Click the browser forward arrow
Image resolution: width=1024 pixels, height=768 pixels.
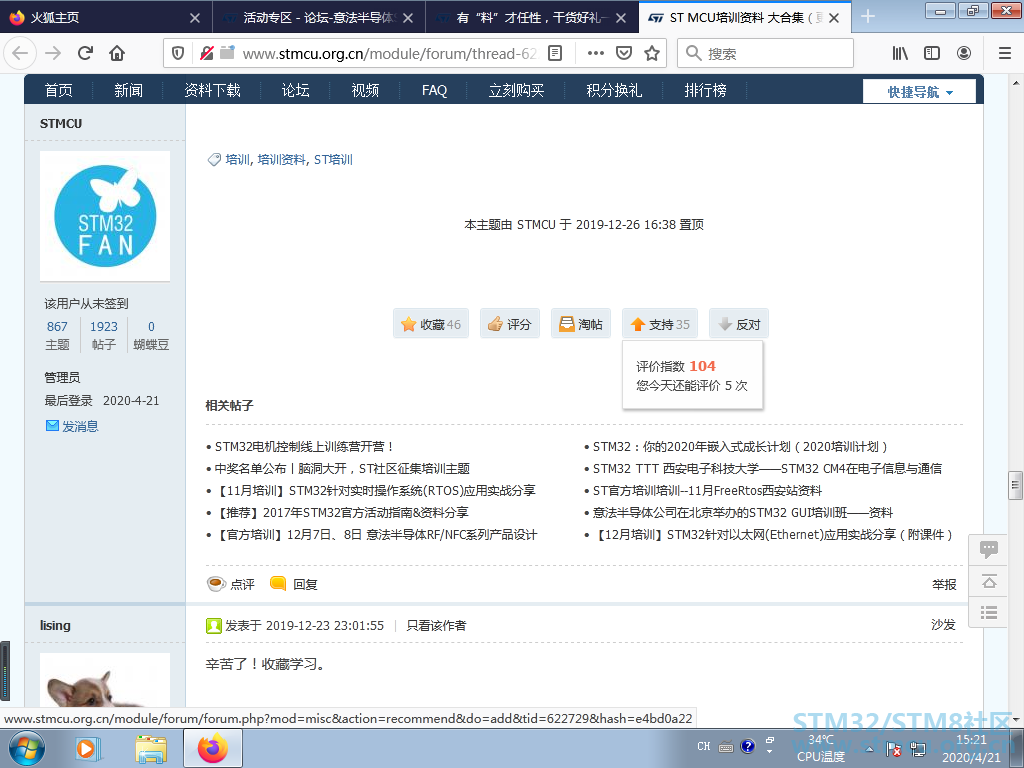(x=53, y=53)
